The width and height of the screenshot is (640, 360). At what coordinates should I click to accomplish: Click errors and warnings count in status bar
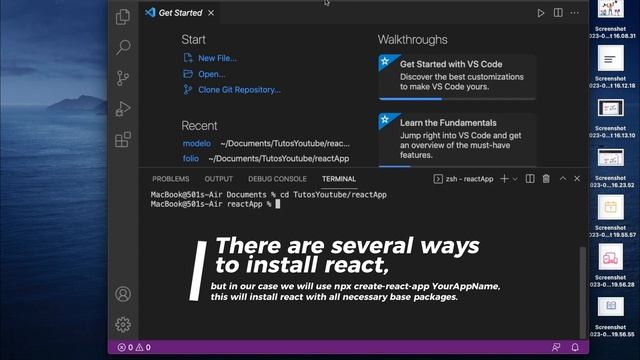[134, 347]
